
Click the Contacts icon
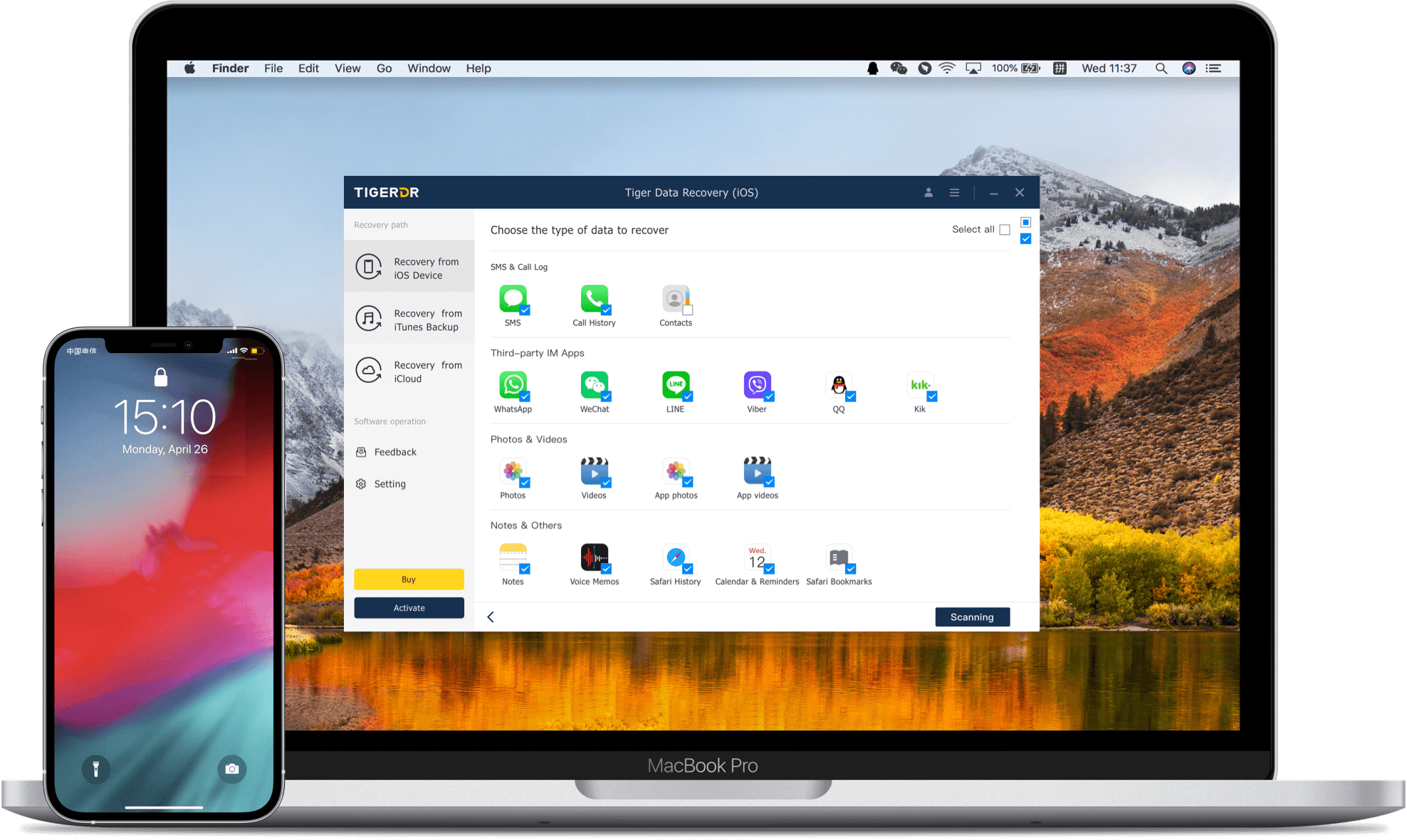tap(676, 299)
